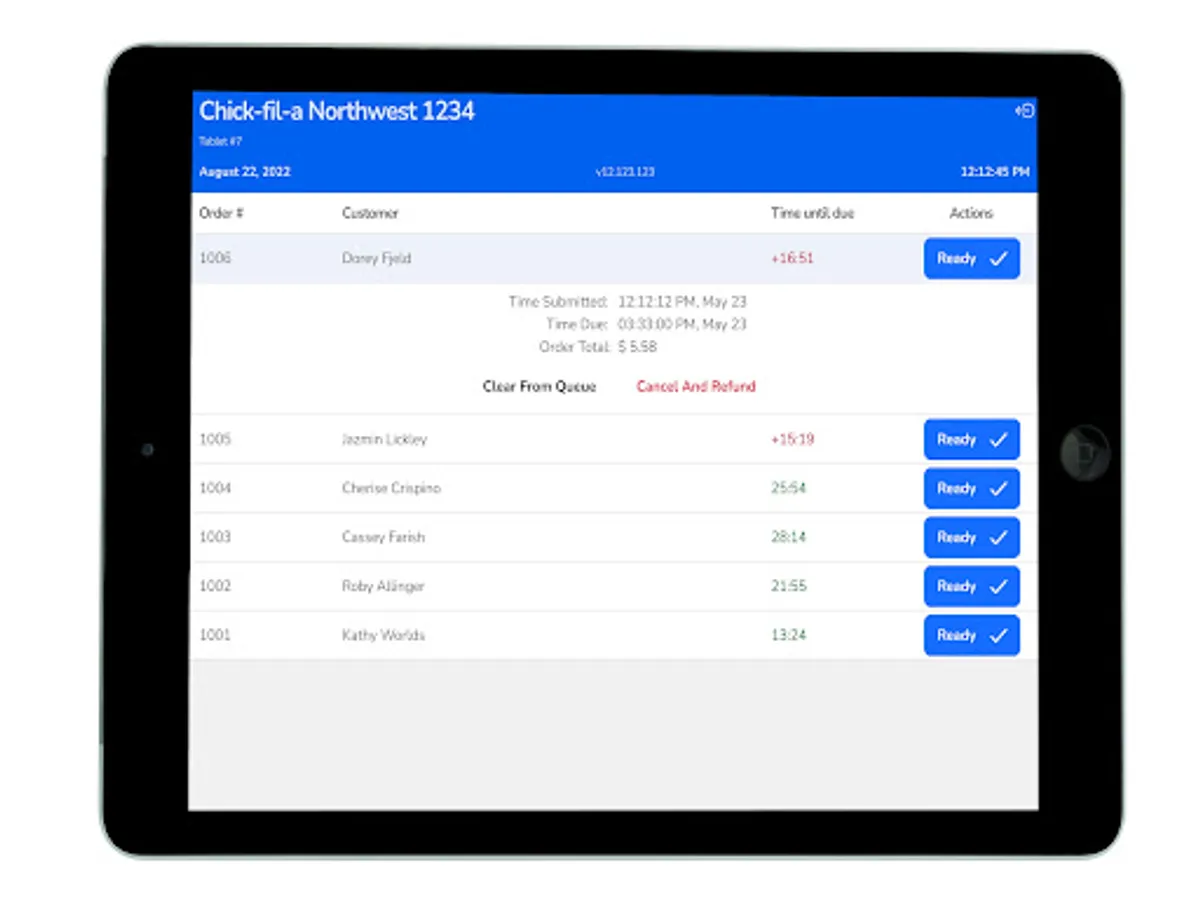This screenshot has height=900, width=1200.
Task: Click the Customer column header
Action: pyautogui.click(x=370, y=213)
